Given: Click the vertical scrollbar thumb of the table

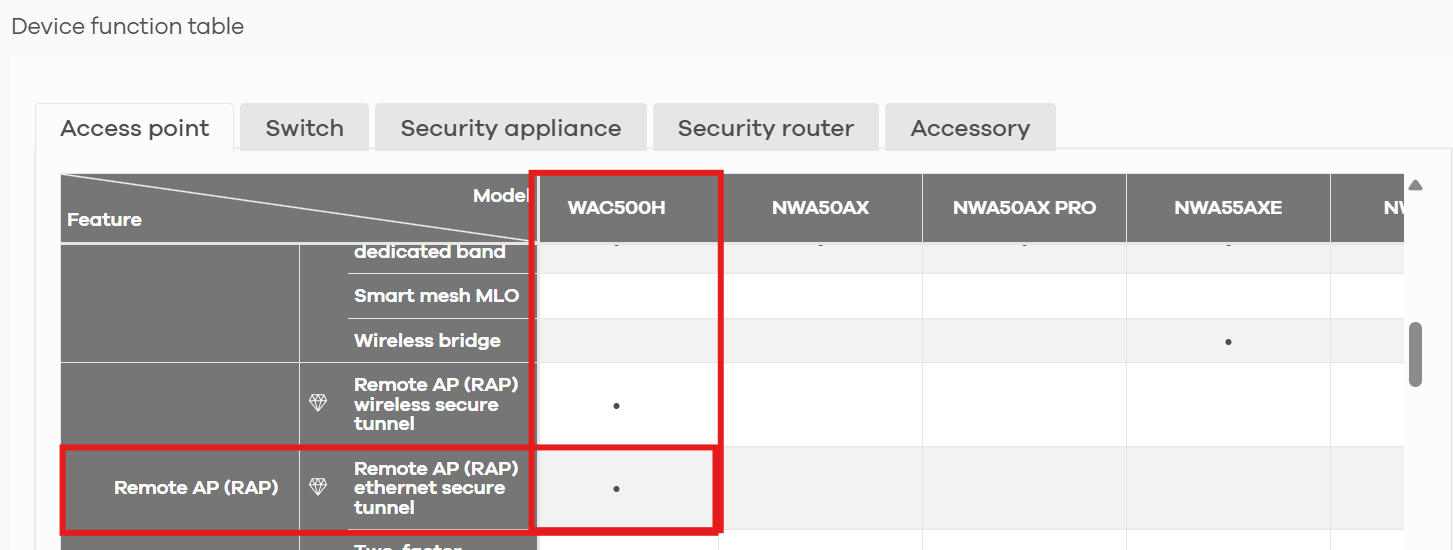Looking at the screenshot, I should [x=1415, y=354].
